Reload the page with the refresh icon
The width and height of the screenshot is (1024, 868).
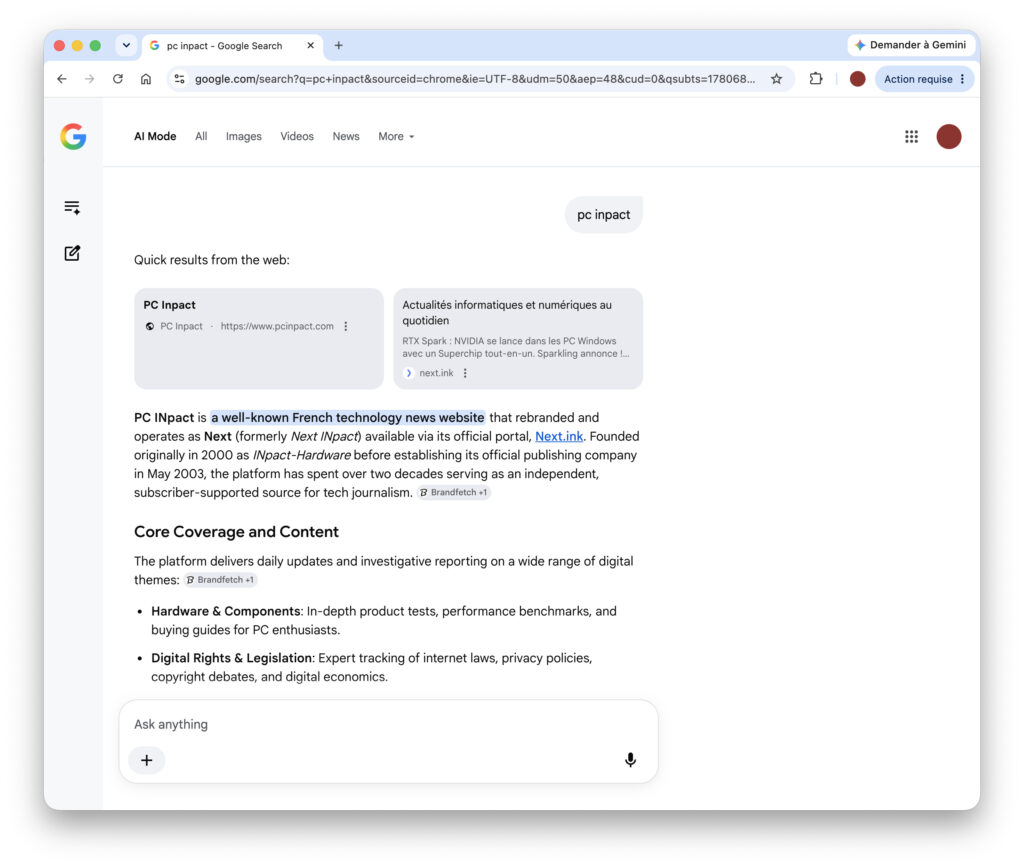(x=118, y=79)
